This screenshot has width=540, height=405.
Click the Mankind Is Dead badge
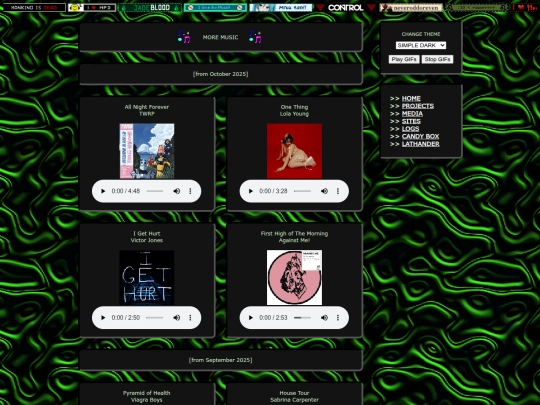pyautogui.click(x=34, y=7)
